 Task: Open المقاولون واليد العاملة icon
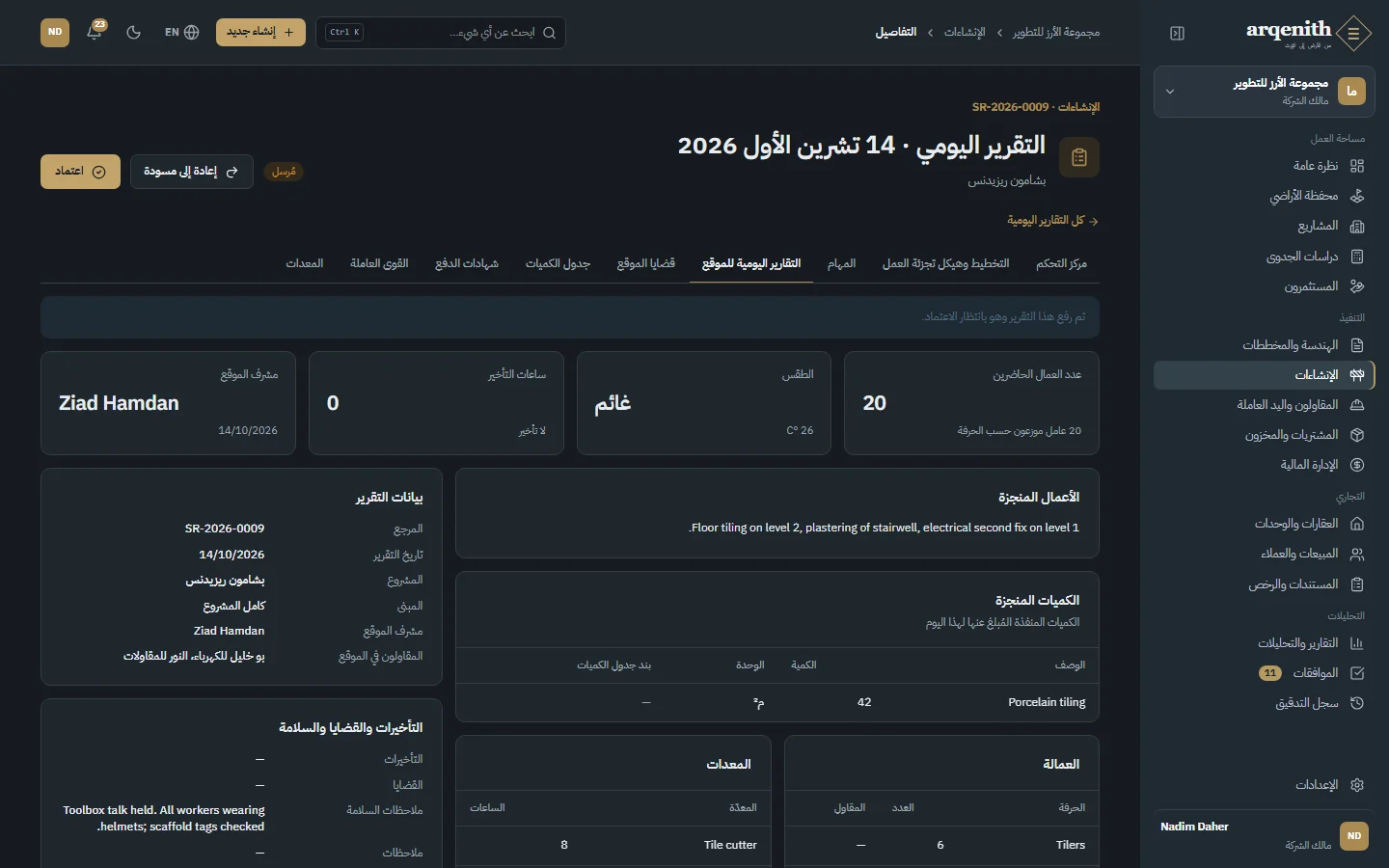[1357, 405]
